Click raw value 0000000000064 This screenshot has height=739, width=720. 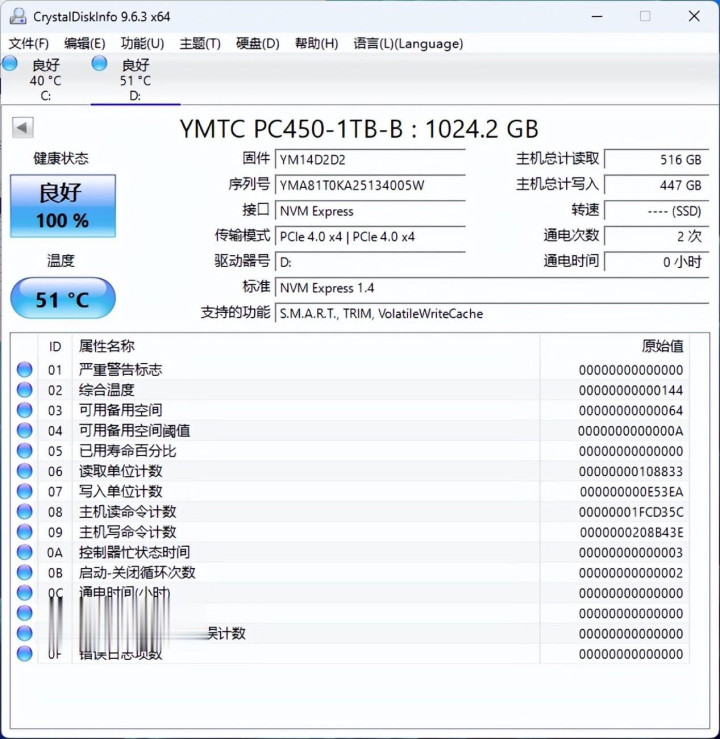[x=631, y=411]
